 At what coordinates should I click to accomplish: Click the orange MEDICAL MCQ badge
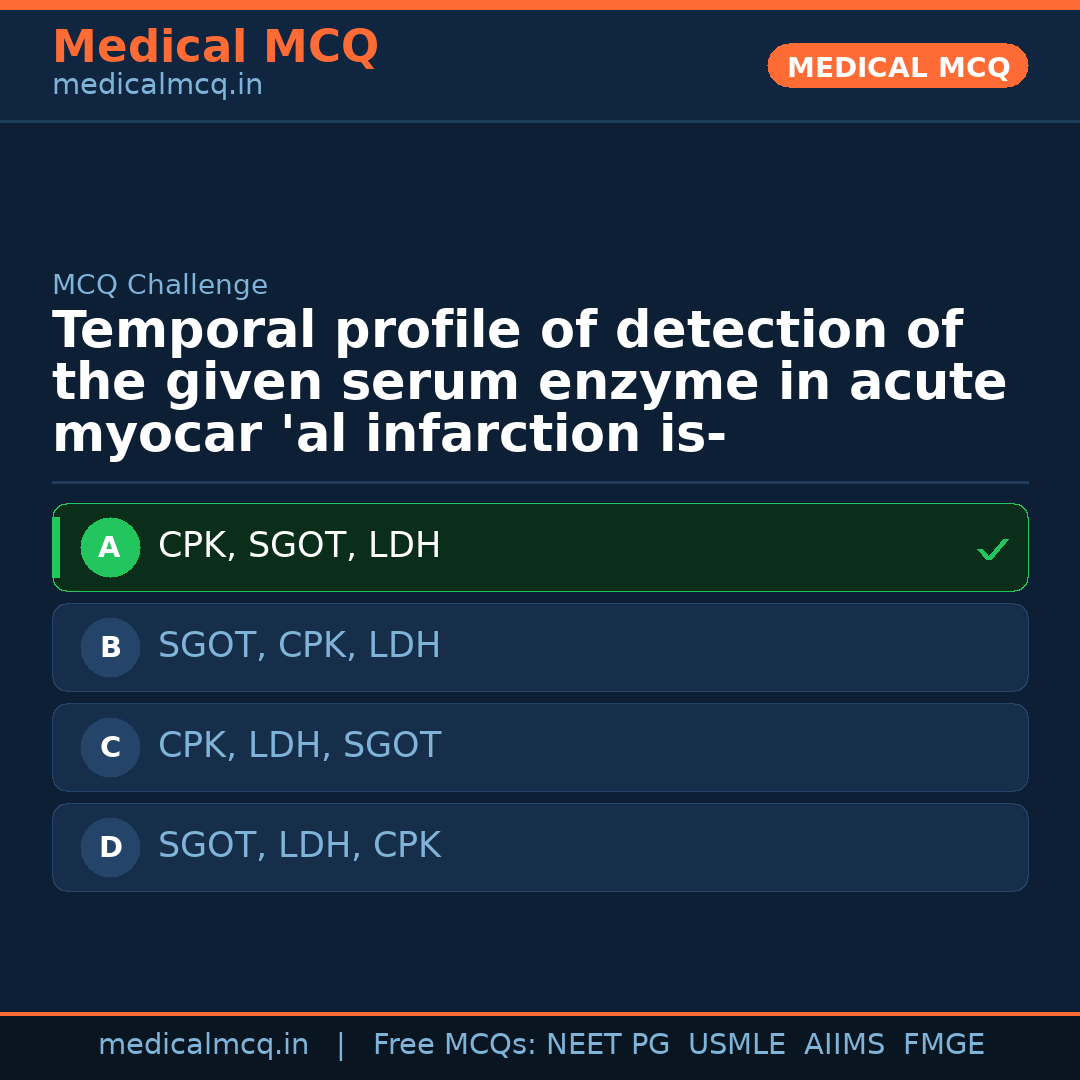point(897,66)
